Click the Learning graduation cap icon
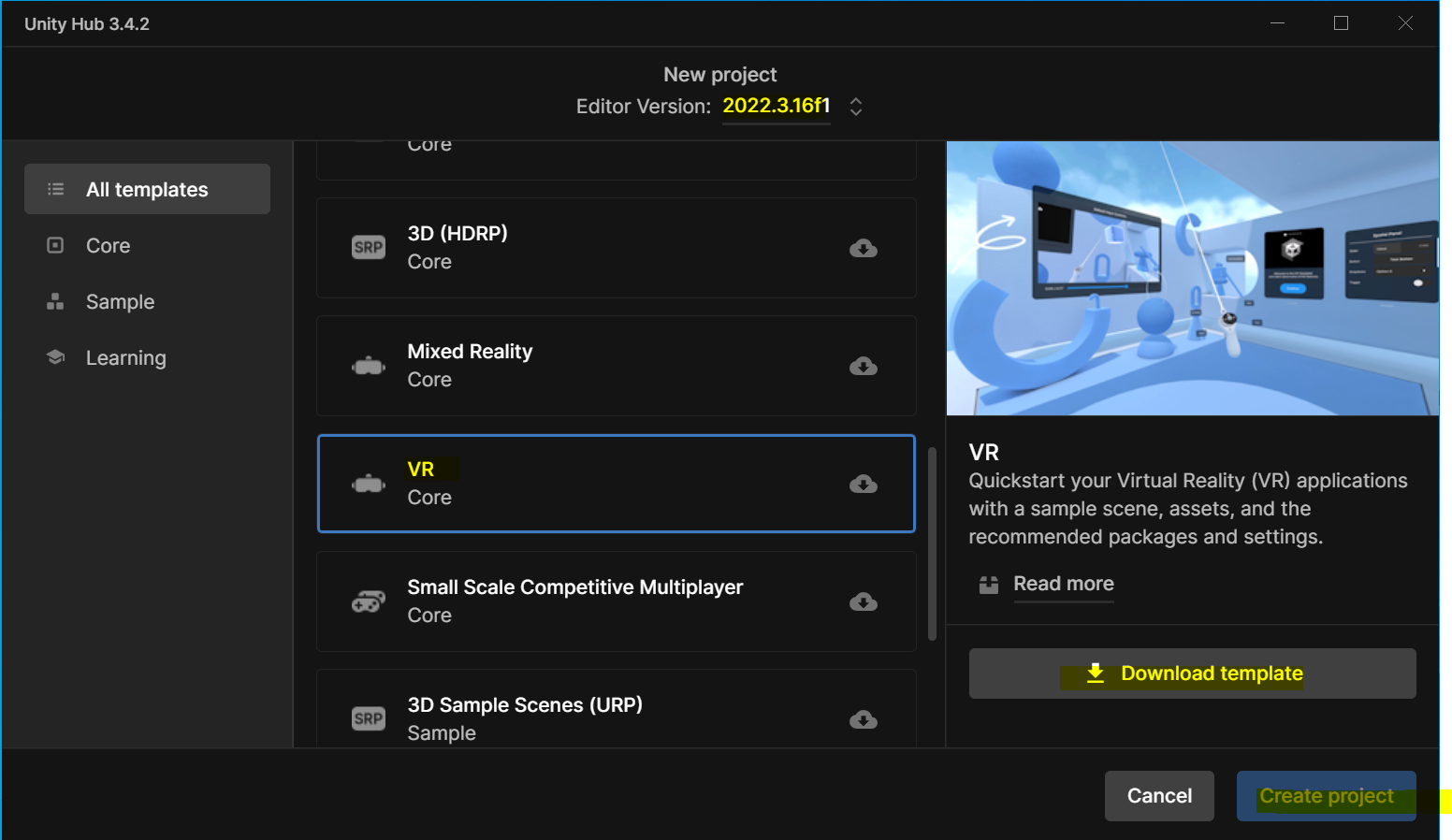Viewport: 1452px width, 840px height. pos(55,357)
